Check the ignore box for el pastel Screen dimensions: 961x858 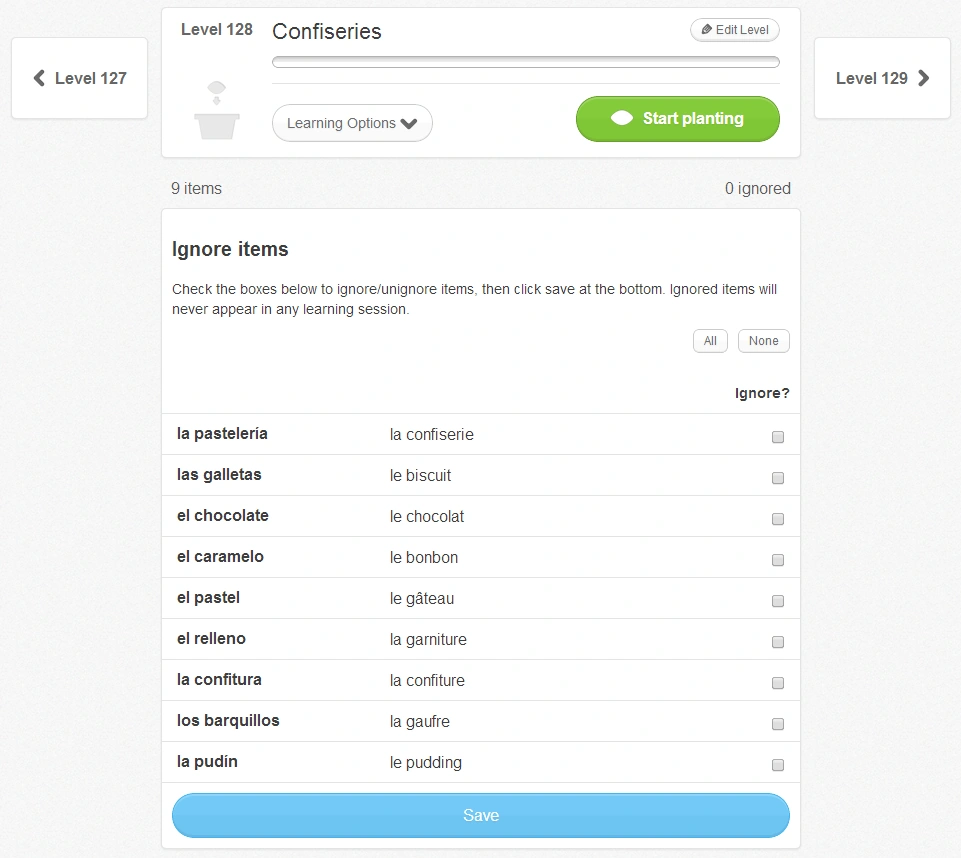coord(778,601)
